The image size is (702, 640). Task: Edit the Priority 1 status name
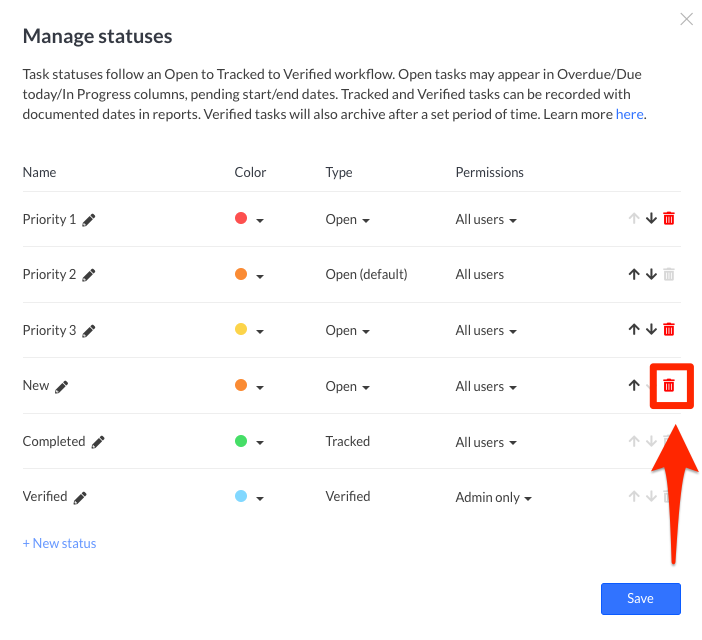click(x=89, y=220)
